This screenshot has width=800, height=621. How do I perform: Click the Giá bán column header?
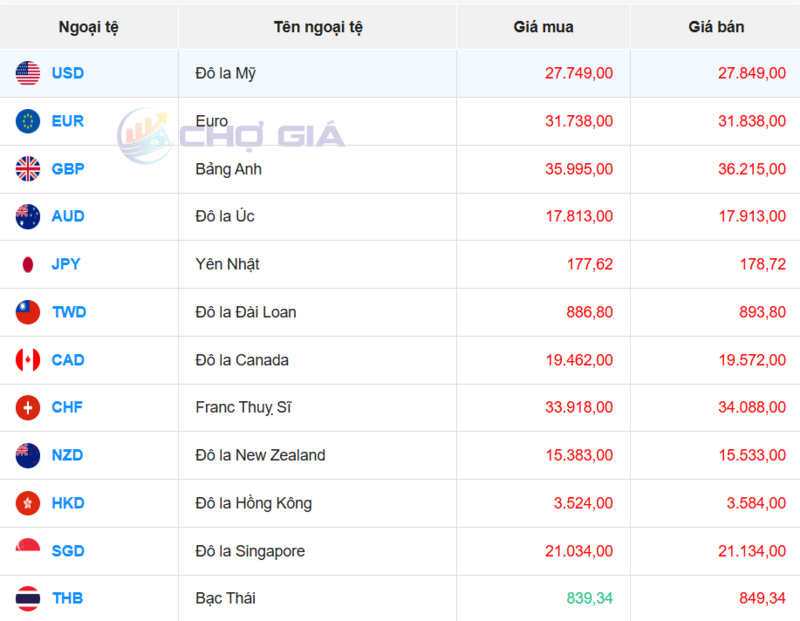716,27
